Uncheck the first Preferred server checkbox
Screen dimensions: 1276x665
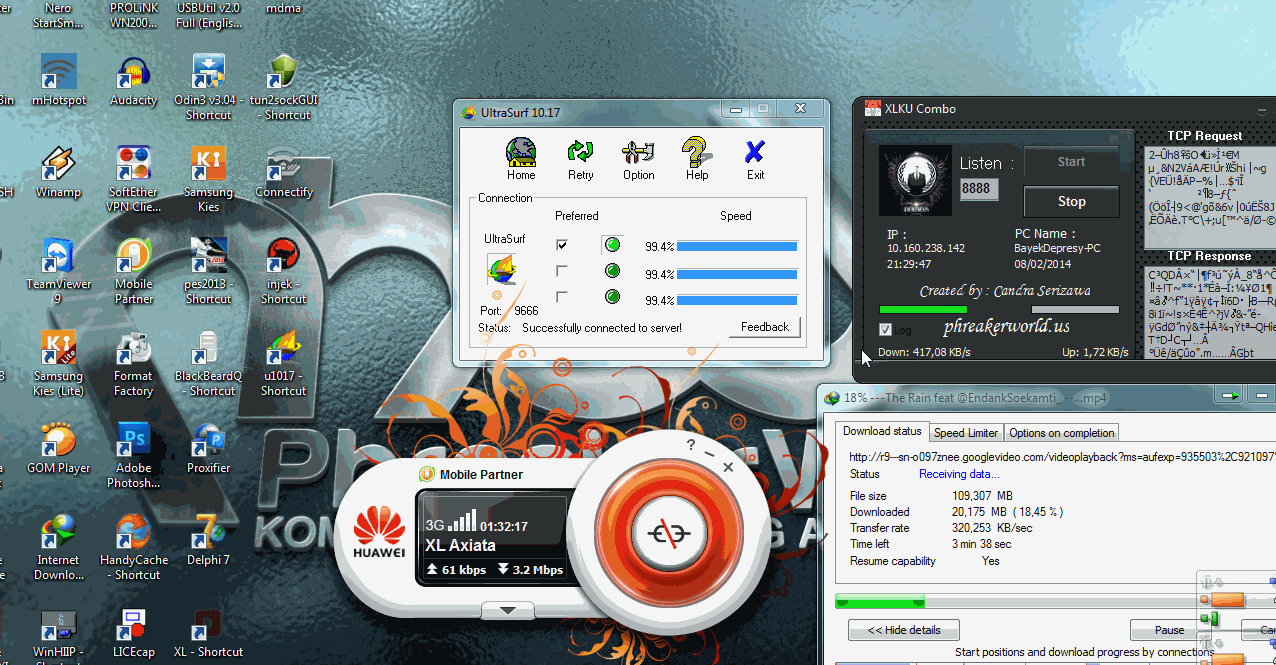562,245
